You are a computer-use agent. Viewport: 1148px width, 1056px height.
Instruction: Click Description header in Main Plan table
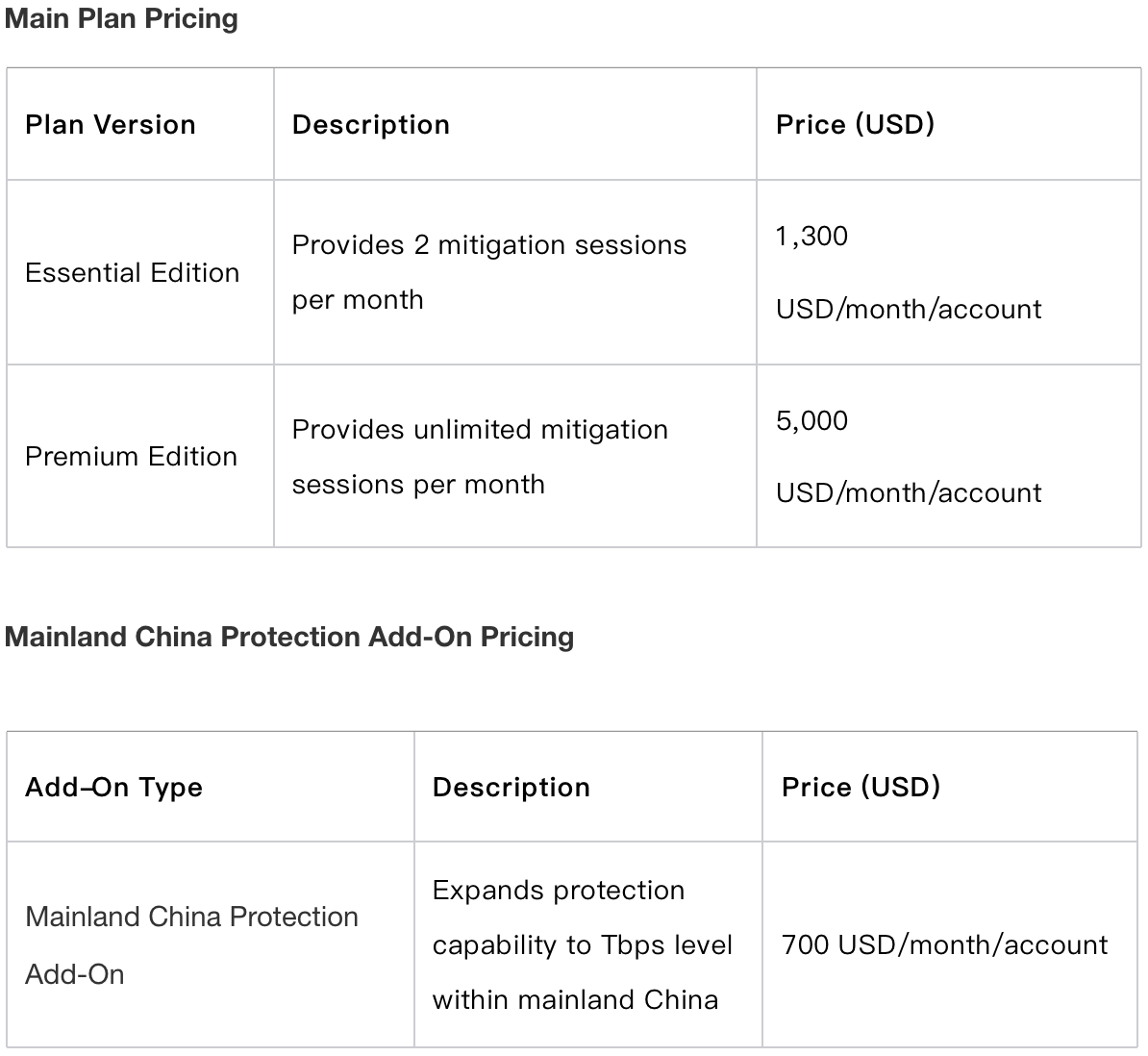pyautogui.click(x=370, y=125)
